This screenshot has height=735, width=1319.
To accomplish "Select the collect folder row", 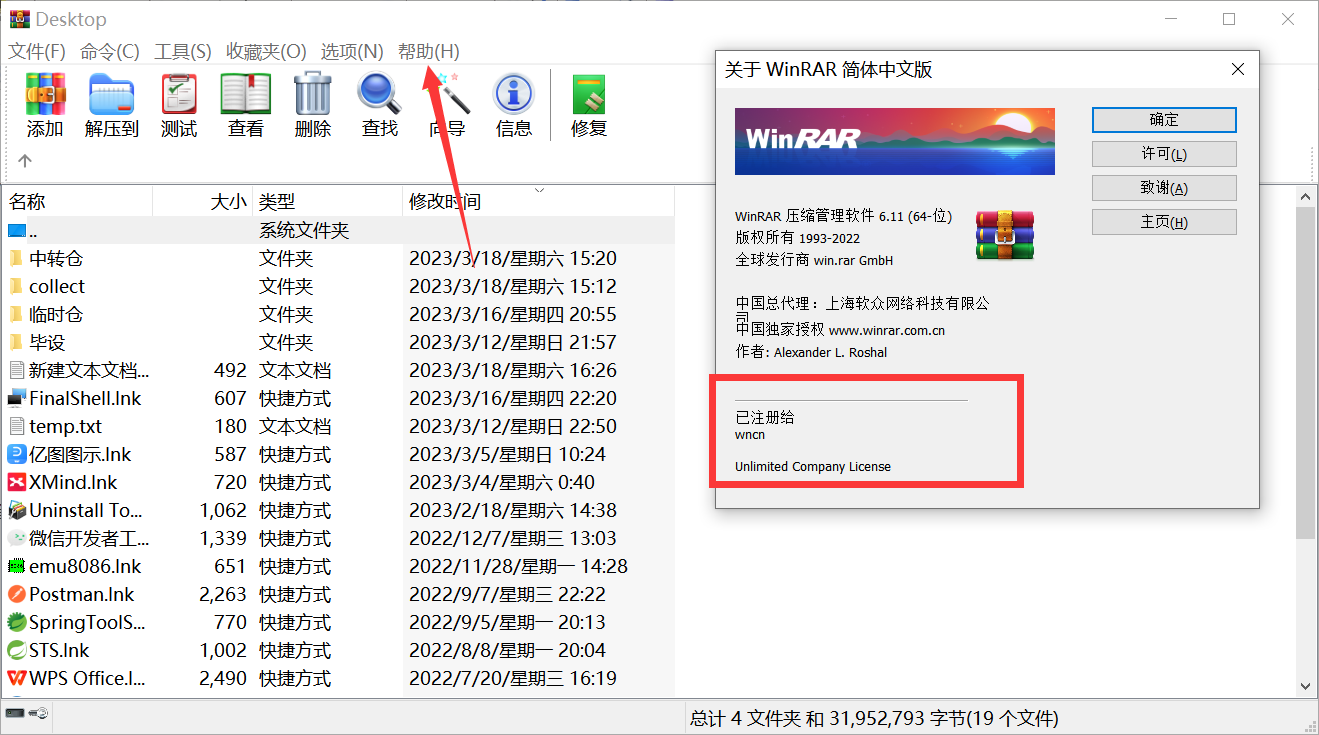I will coord(338,286).
